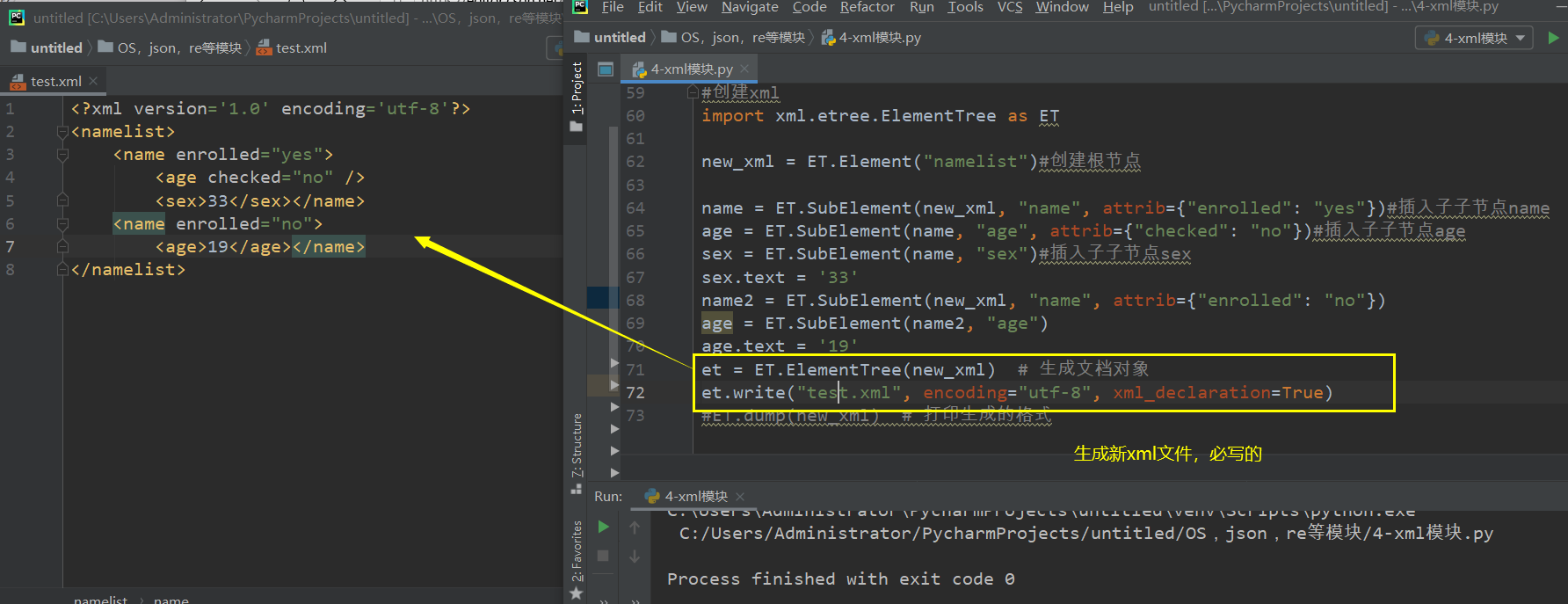
Task: Open the 2: Favorites tool window
Action: tap(577, 551)
